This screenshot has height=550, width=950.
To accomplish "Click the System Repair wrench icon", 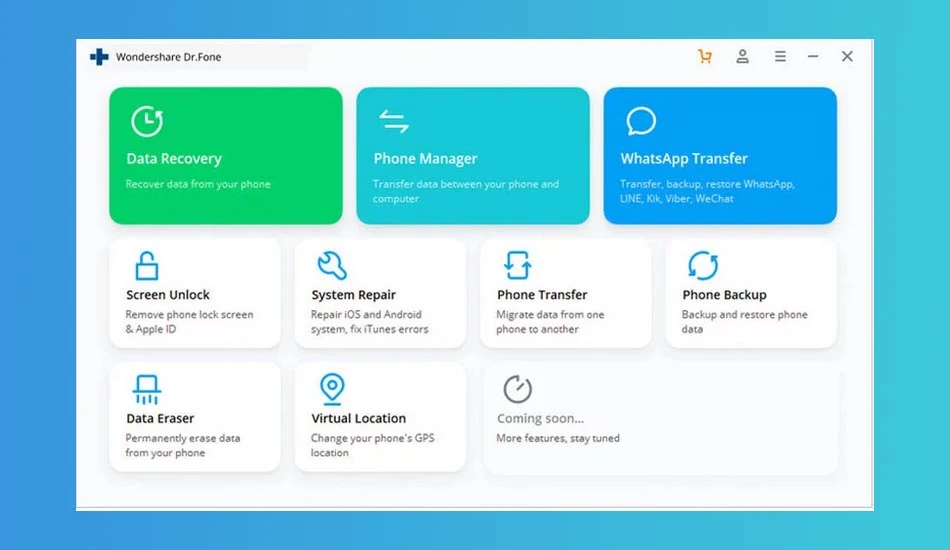I will [332, 265].
